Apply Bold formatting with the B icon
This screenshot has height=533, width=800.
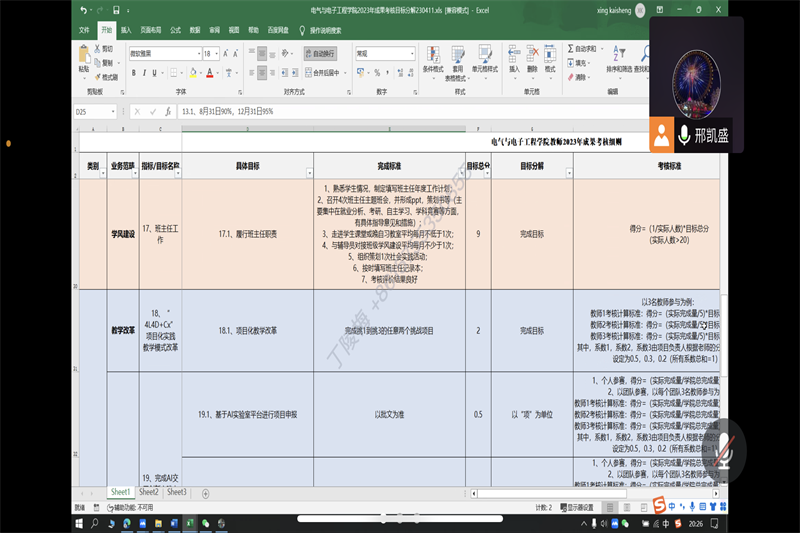point(133,73)
